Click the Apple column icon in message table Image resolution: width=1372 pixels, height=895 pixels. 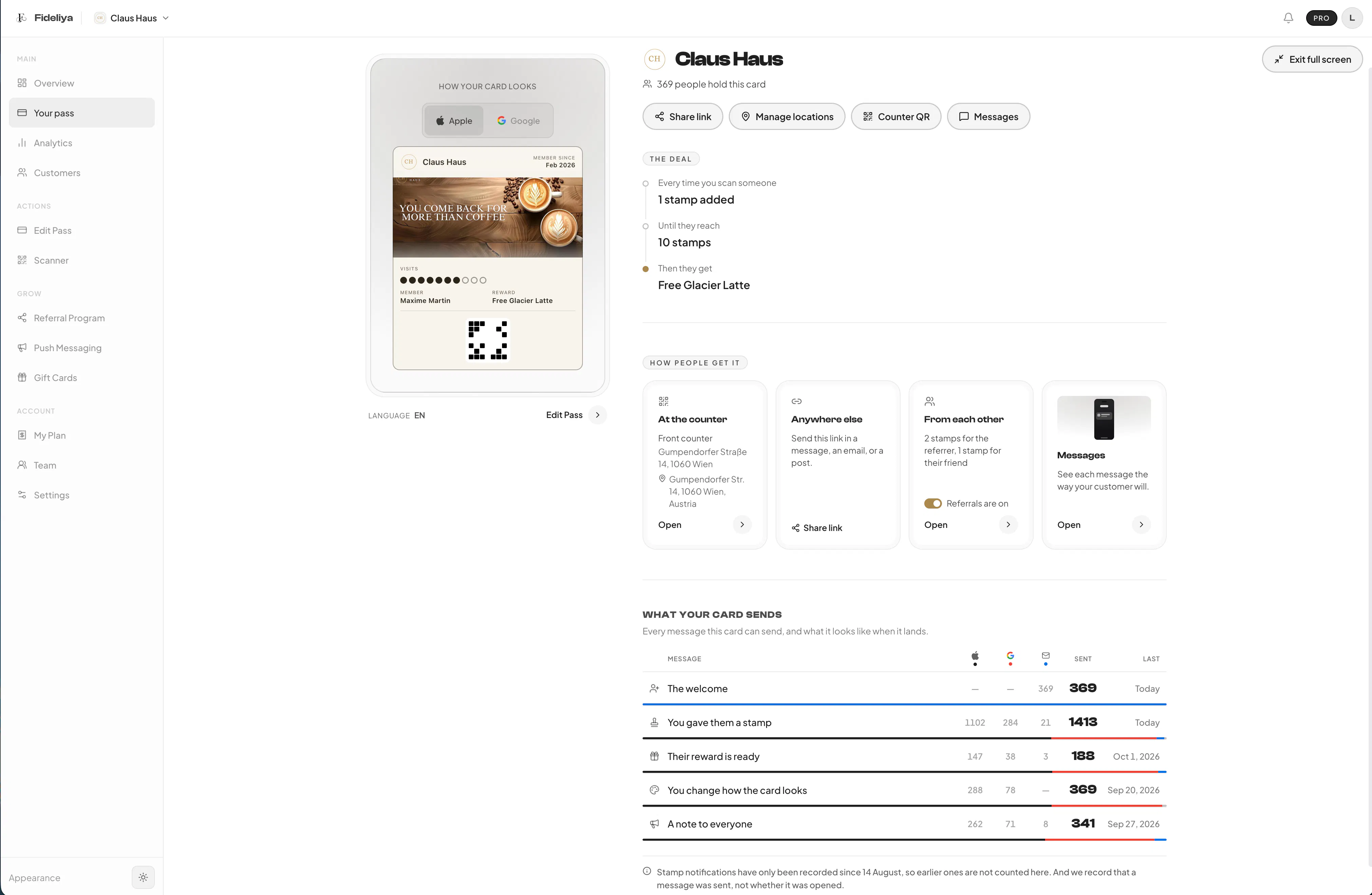point(975,656)
